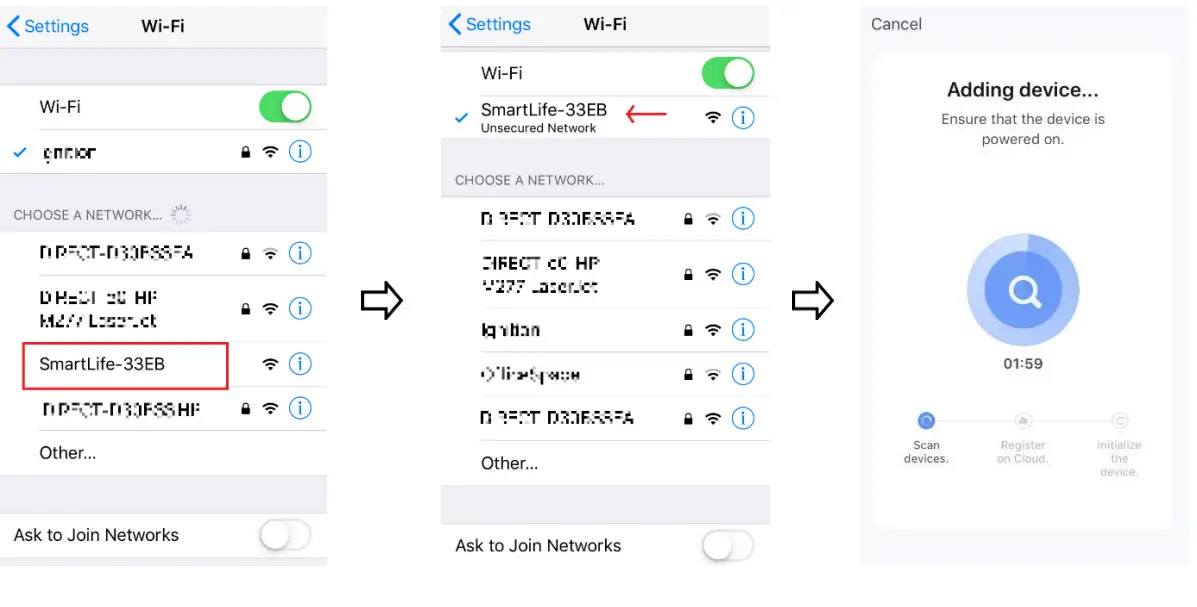Tap the Initialize the device step icon

[x=1119, y=421]
